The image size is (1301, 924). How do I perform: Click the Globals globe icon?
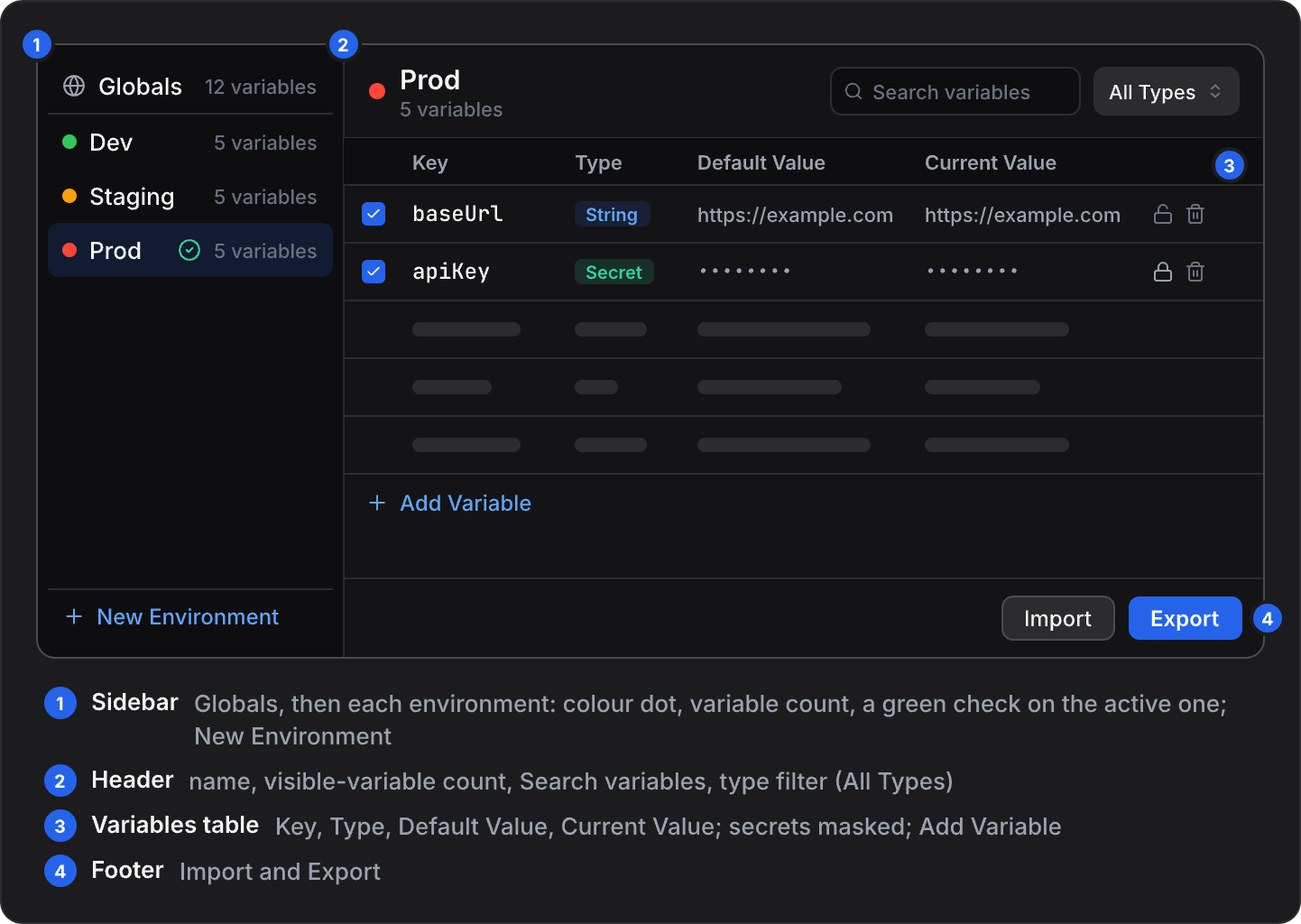74,86
